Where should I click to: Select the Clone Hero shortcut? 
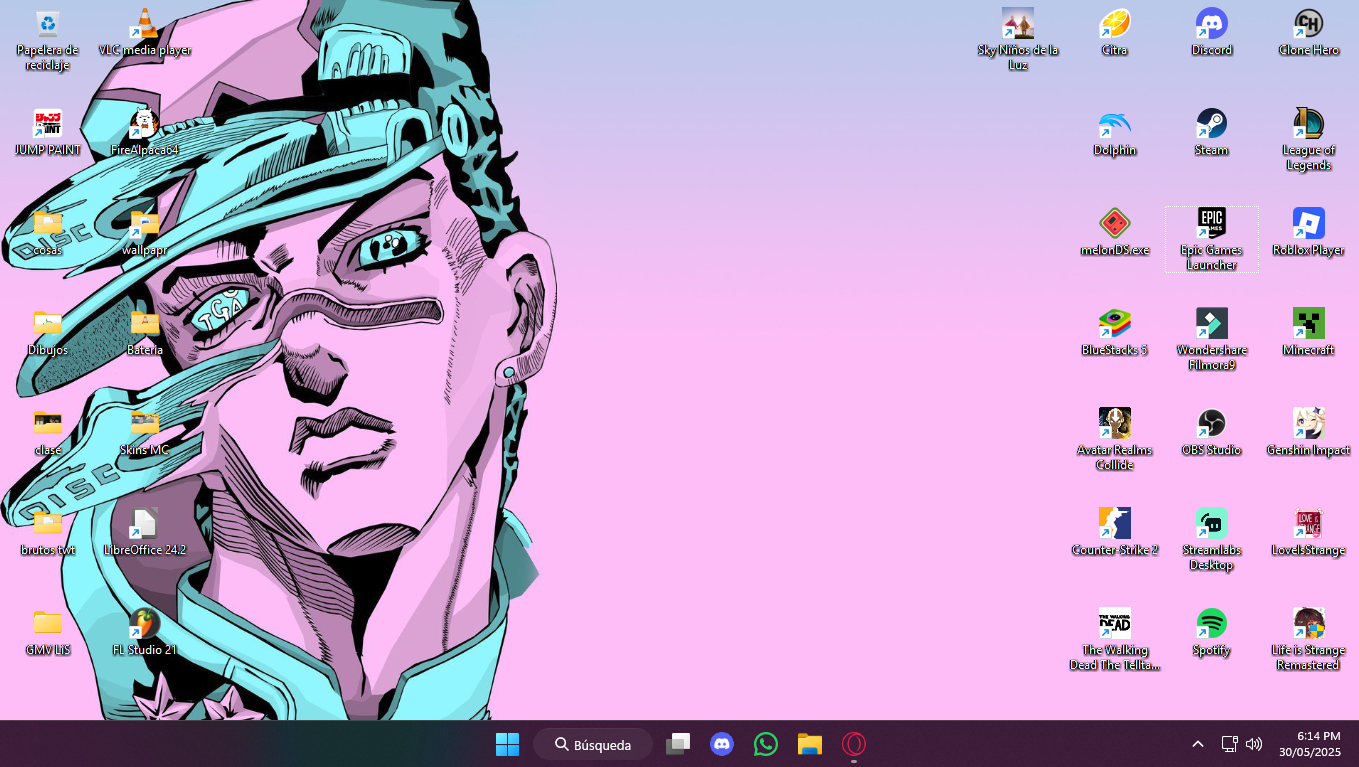tap(1308, 33)
